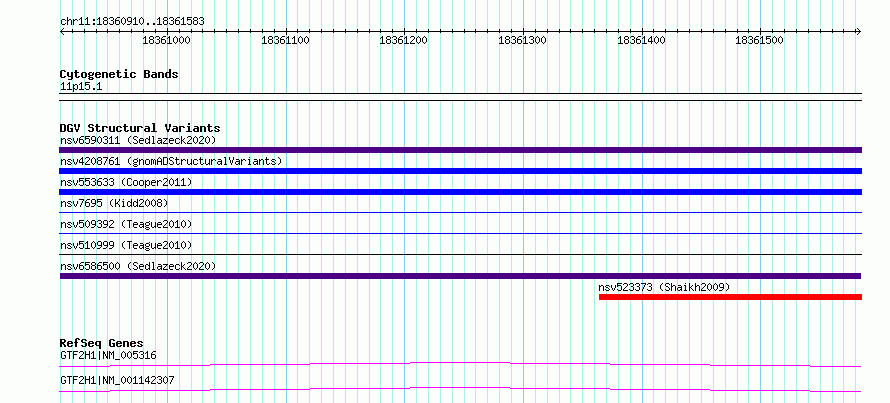Image resolution: width=890 pixels, height=403 pixels.
Task: Select nsv523373 (Shaikh2009) variant label
Action: pyautogui.click(x=664, y=287)
